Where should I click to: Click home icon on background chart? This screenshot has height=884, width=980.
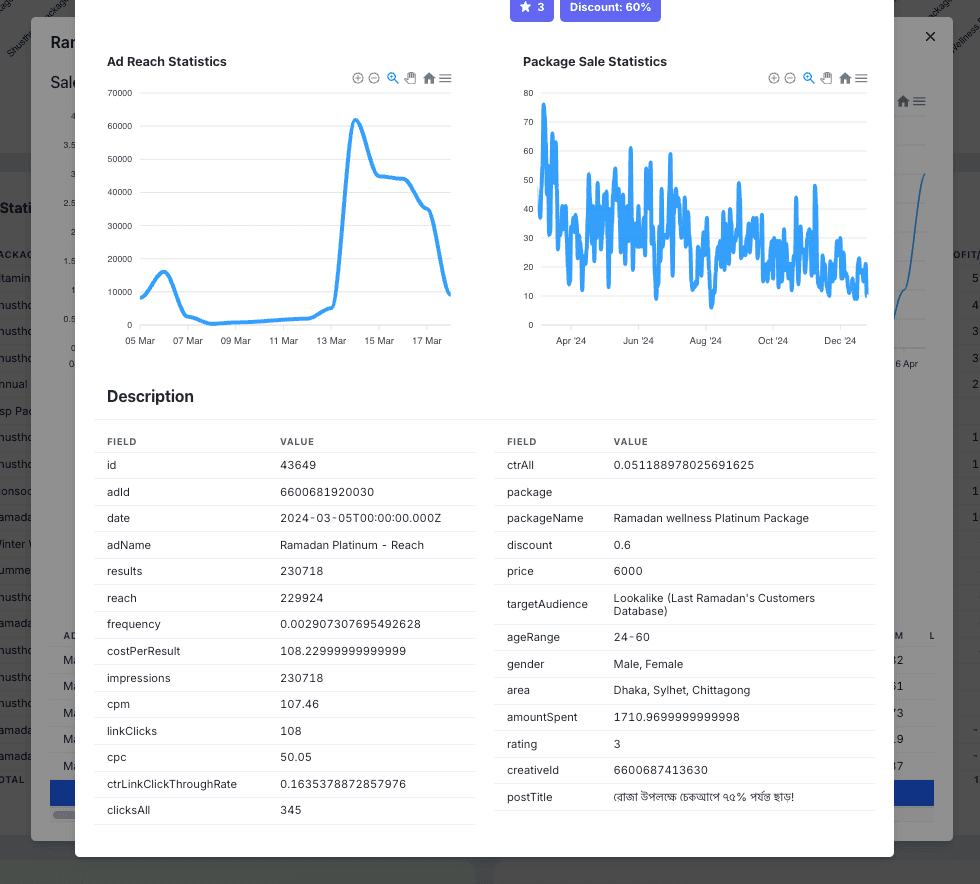coord(903,101)
